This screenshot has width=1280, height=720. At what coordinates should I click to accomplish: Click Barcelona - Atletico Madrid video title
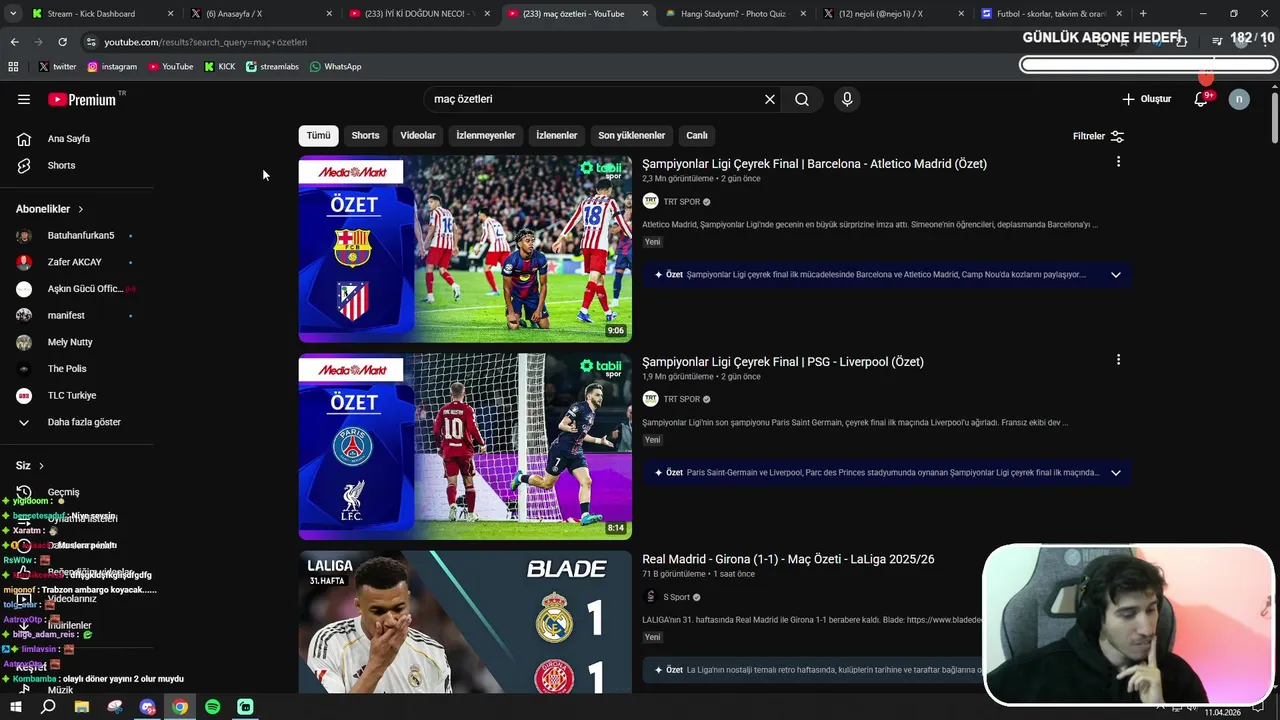pyautogui.click(x=814, y=164)
